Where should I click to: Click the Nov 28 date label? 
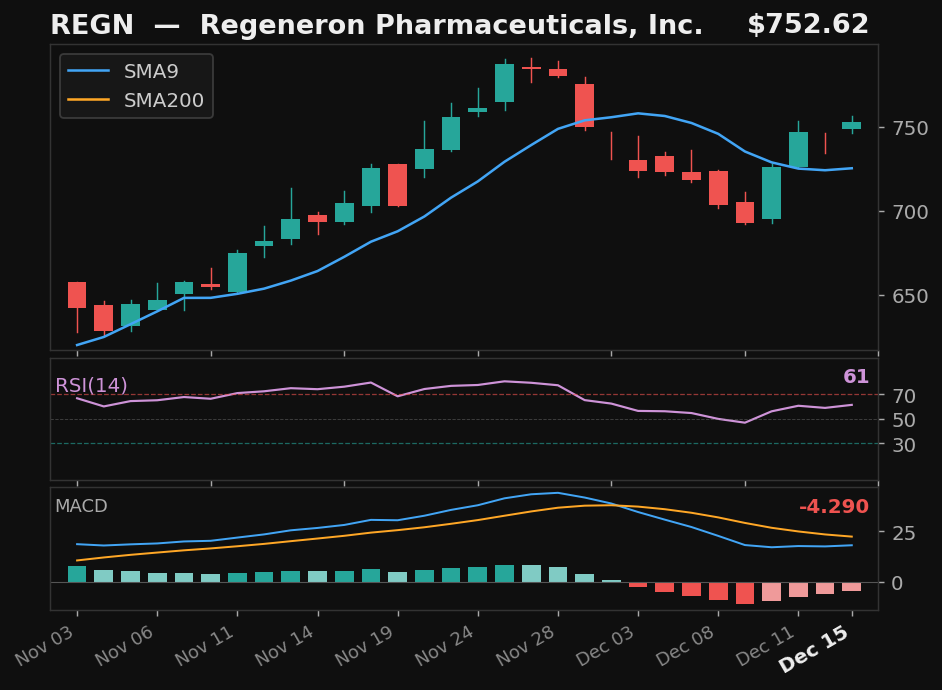pos(526,646)
